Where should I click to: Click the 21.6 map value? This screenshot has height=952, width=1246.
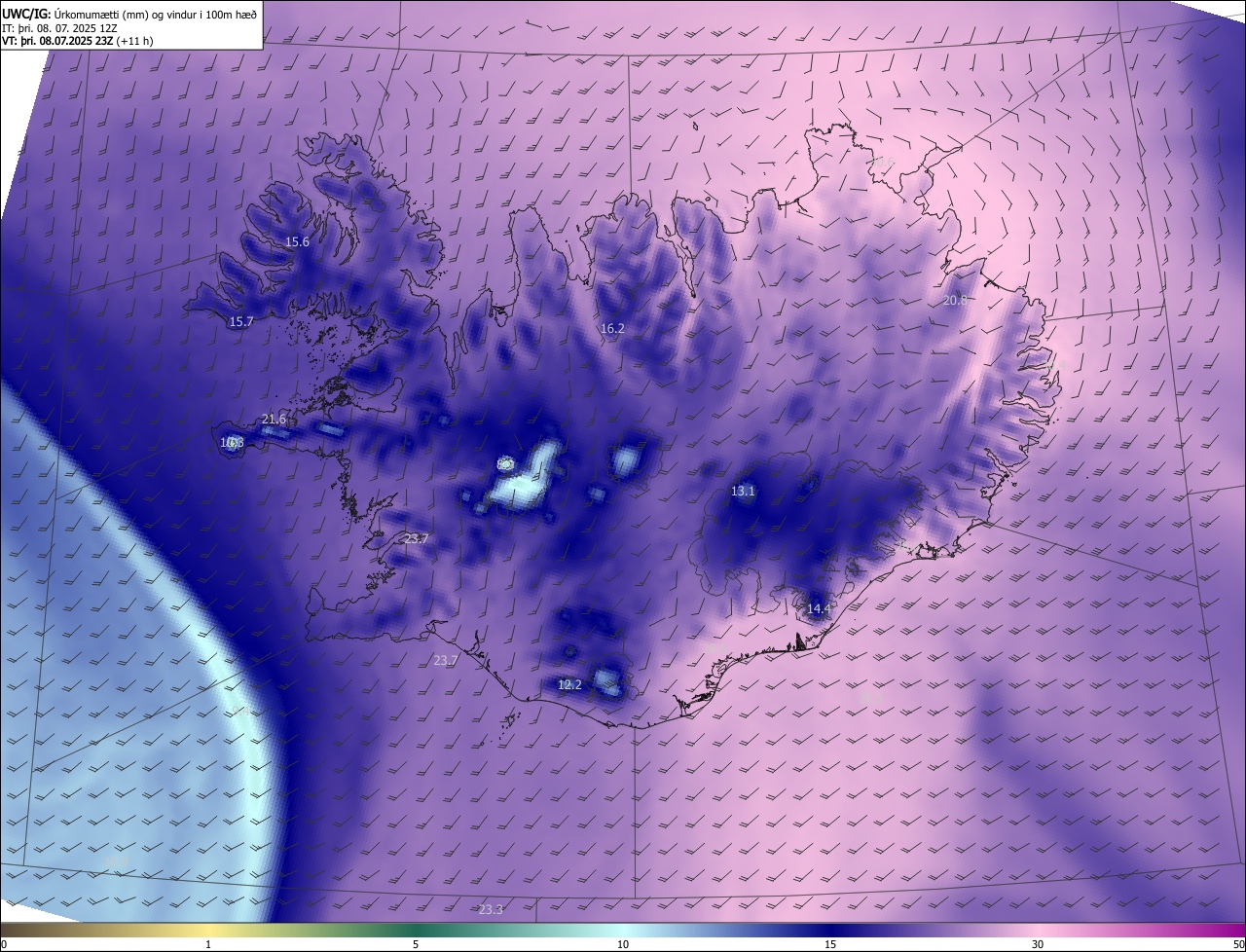click(x=275, y=420)
